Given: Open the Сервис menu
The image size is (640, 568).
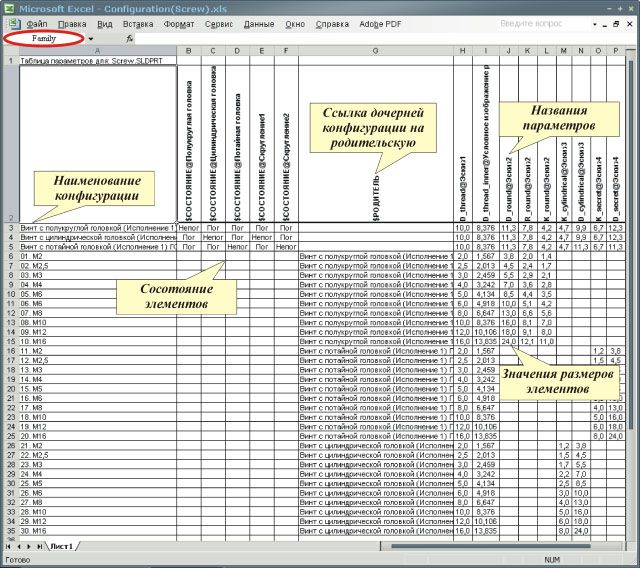Looking at the screenshot, I should (x=219, y=24).
